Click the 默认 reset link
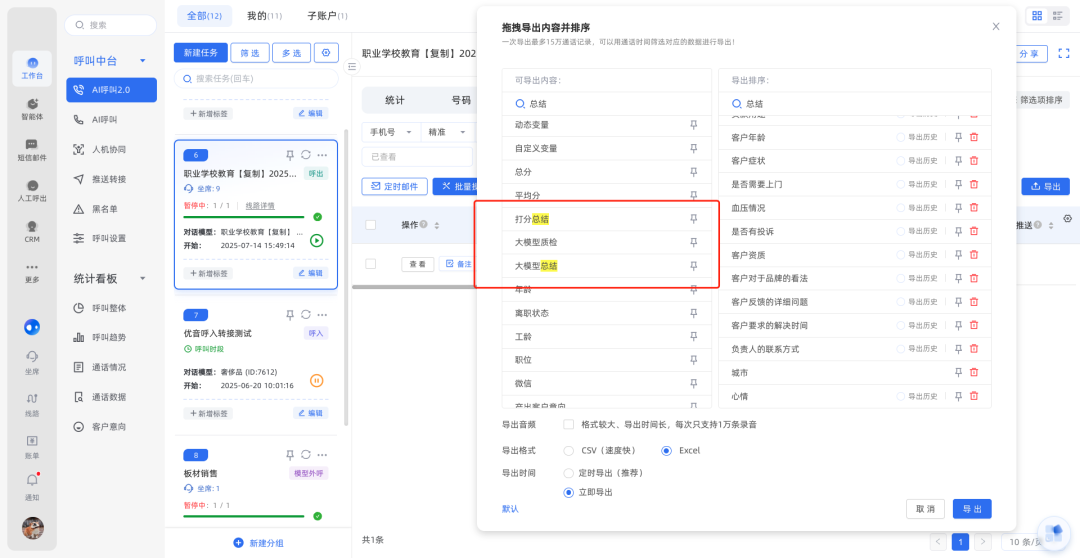Viewport: 1080px width, 558px height. 510,509
